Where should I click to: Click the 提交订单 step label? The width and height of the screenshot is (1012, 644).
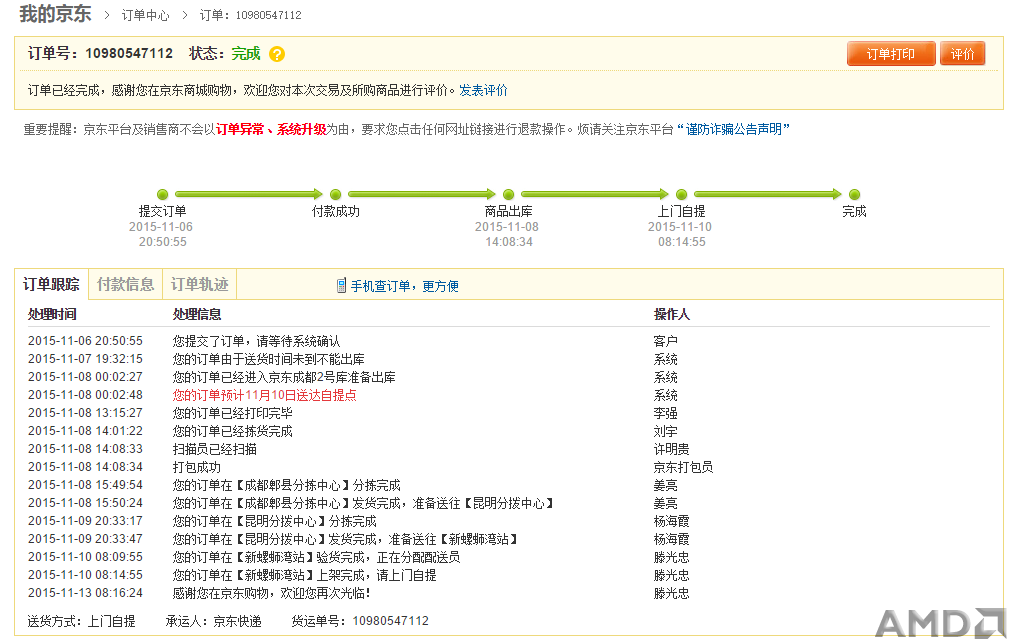click(x=163, y=211)
